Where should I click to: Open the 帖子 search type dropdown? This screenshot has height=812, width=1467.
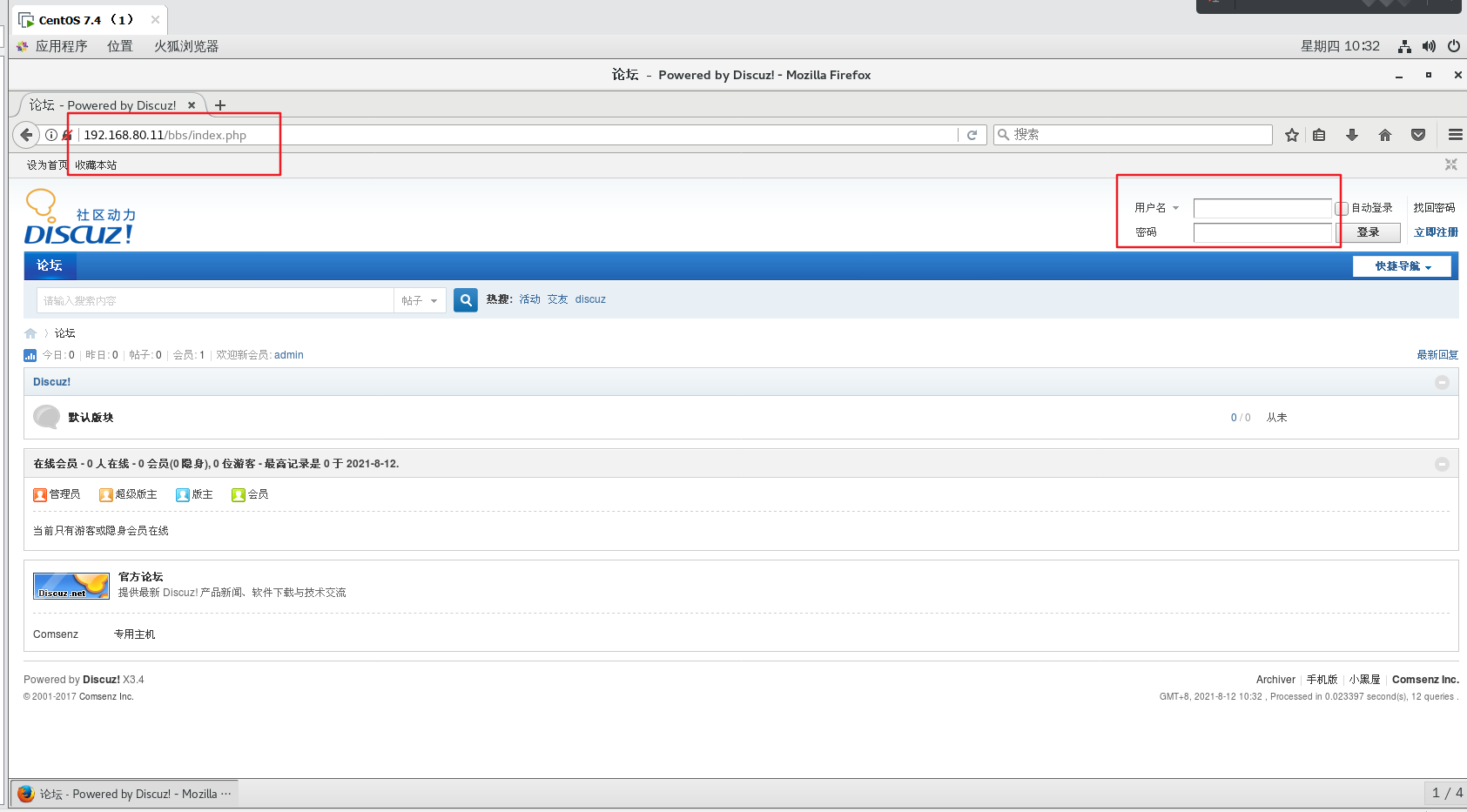[x=420, y=300]
